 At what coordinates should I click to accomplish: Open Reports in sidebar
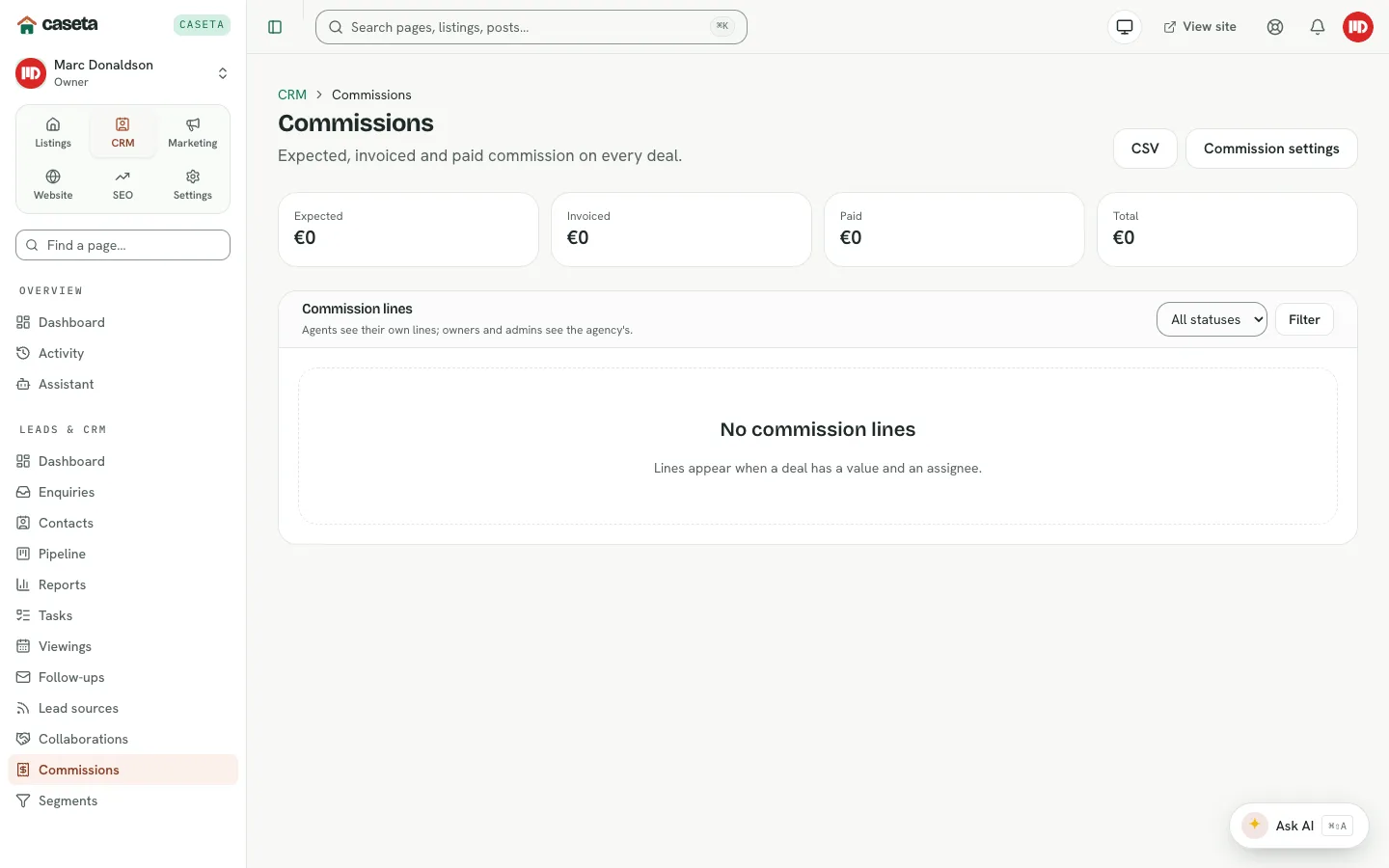[x=123, y=584]
